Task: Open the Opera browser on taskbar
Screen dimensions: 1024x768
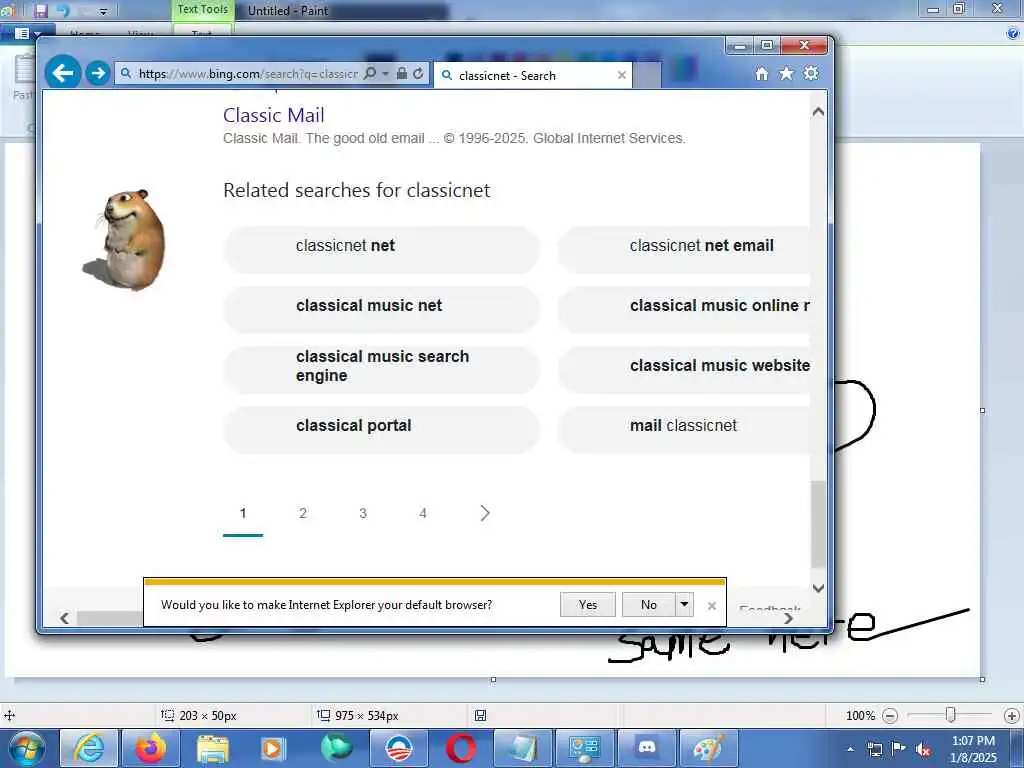Action: click(x=460, y=748)
